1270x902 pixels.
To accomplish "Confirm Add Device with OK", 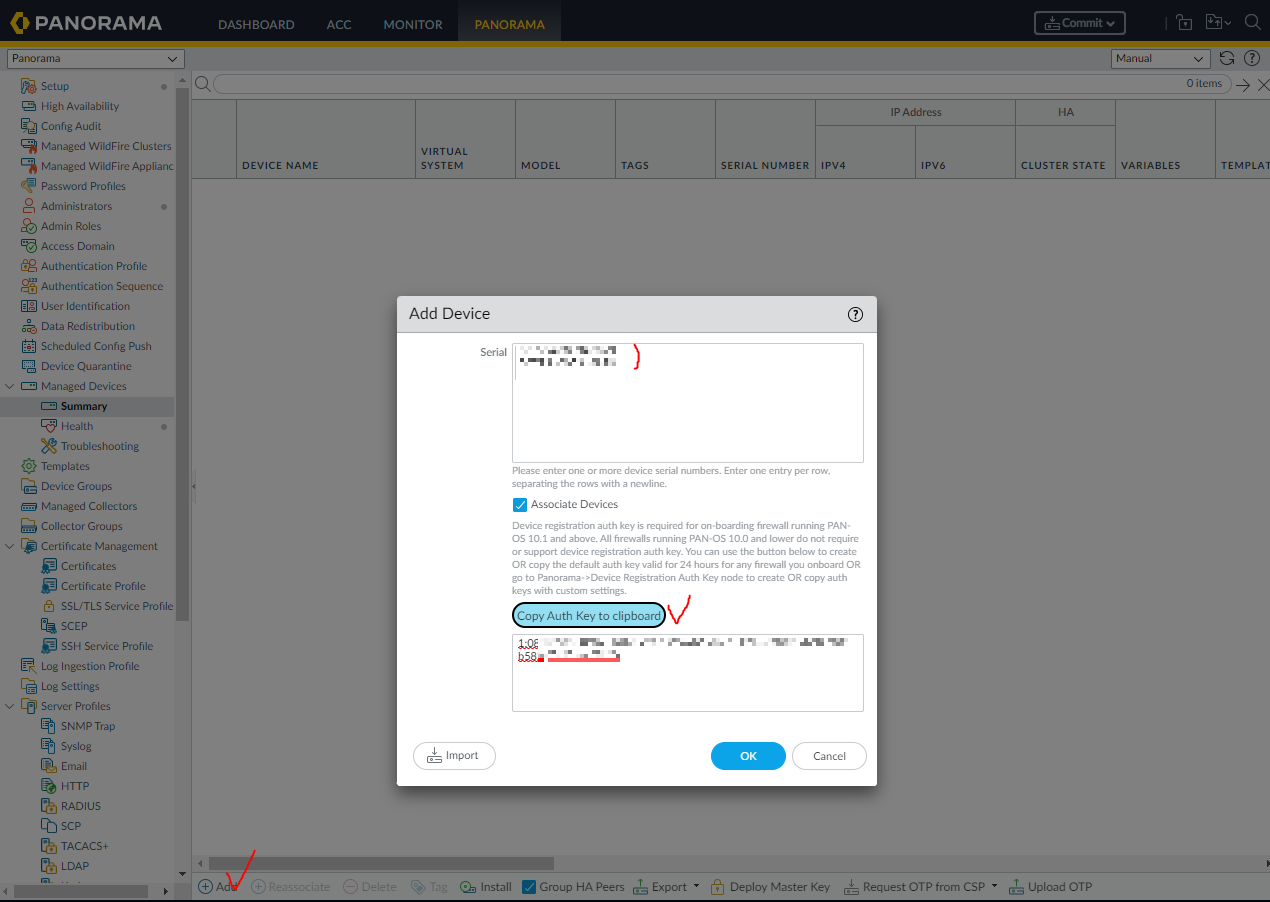I will coord(748,756).
